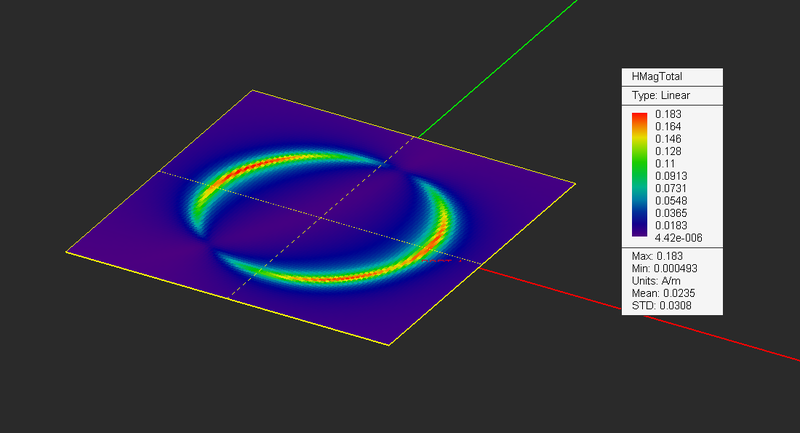Click the 0.11 scale value
The height and width of the screenshot is (433, 800).
click(x=665, y=164)
